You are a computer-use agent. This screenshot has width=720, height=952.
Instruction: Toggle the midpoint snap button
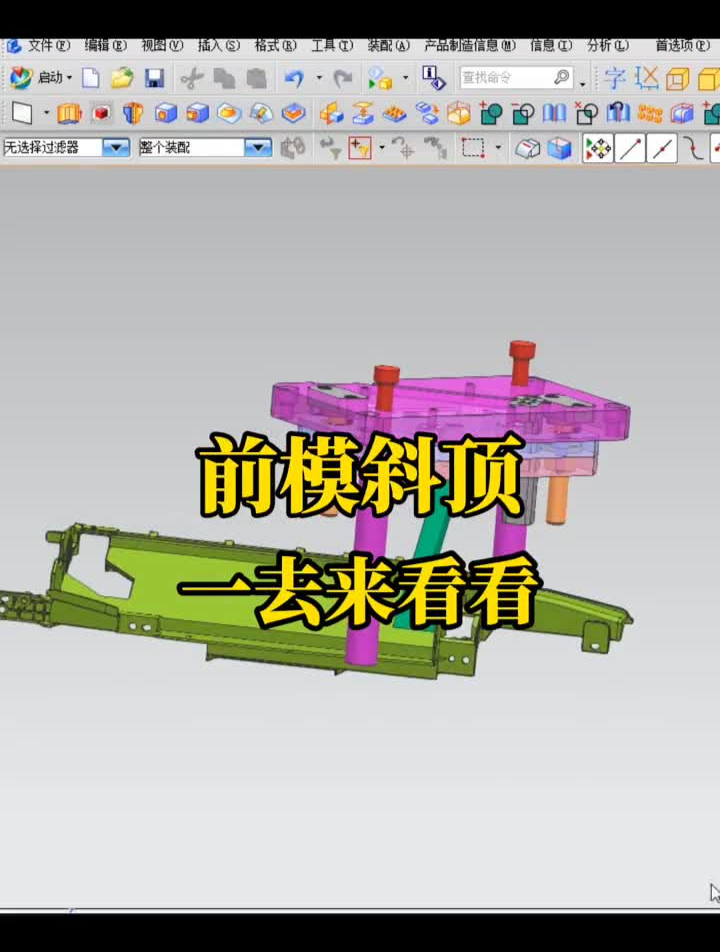click(662, 149)
